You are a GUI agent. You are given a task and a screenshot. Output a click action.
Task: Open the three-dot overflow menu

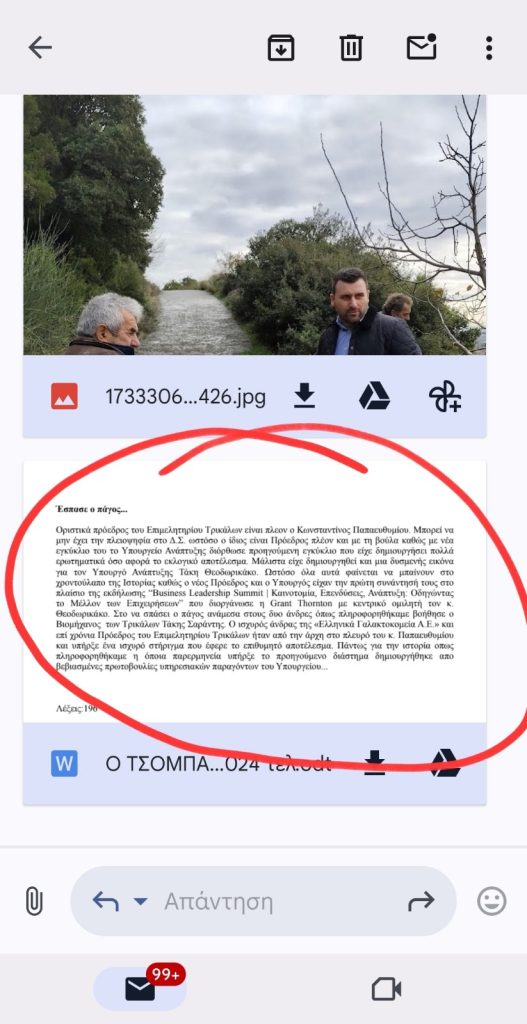click(488, 48)
